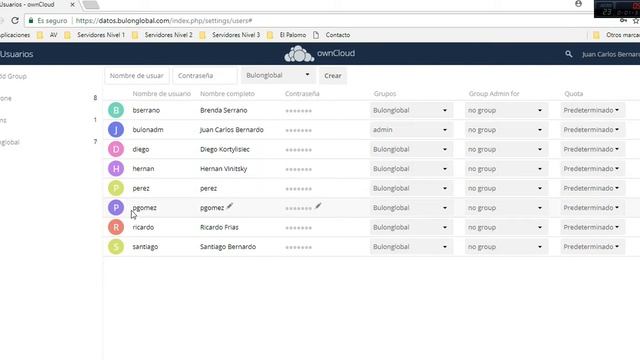This screenshot has width=640, height=360.
Task: Open bulonadm admin groups dropdown
Action: click(x=411, y=130)
